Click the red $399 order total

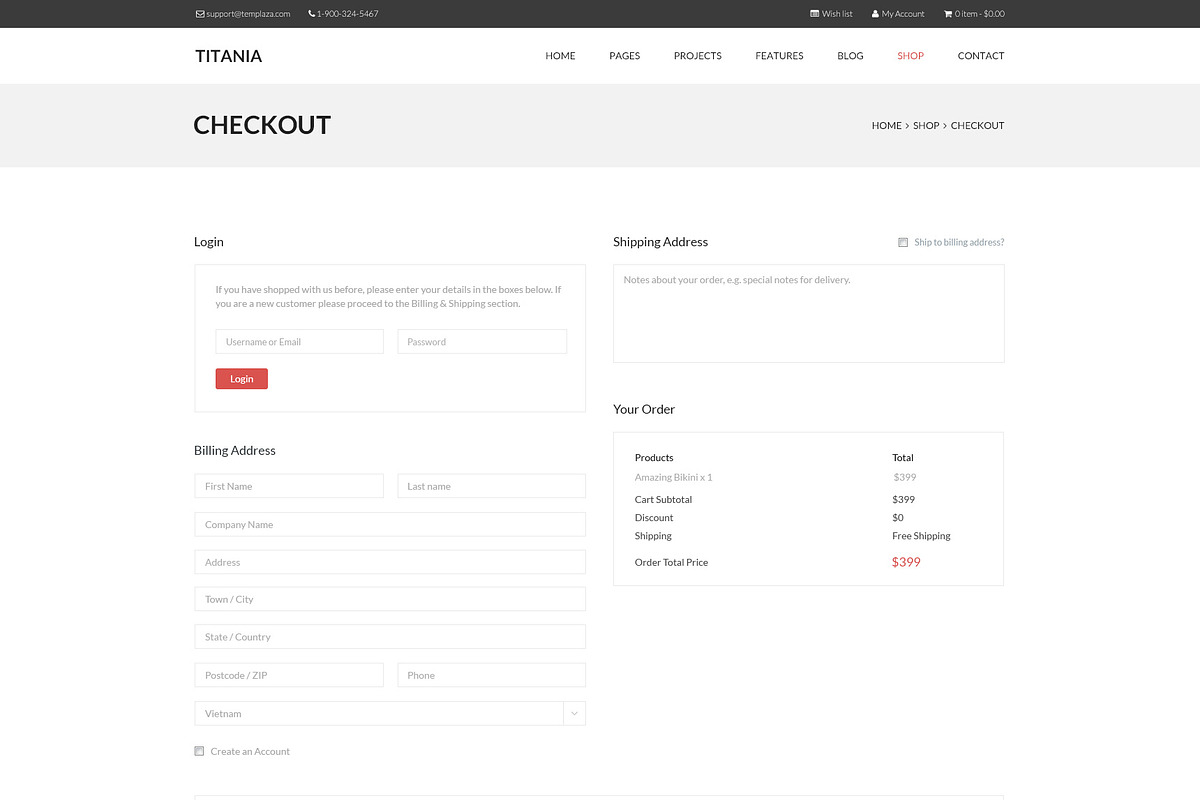point(906,562)
